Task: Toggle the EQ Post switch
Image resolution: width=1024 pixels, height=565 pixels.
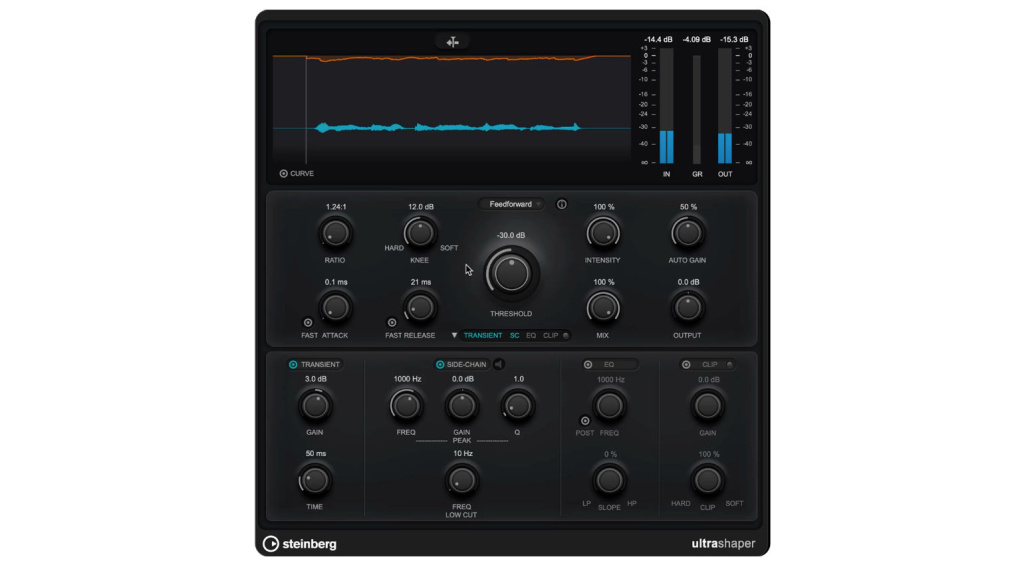Action: pyautogui.click(x=585, y=421)
